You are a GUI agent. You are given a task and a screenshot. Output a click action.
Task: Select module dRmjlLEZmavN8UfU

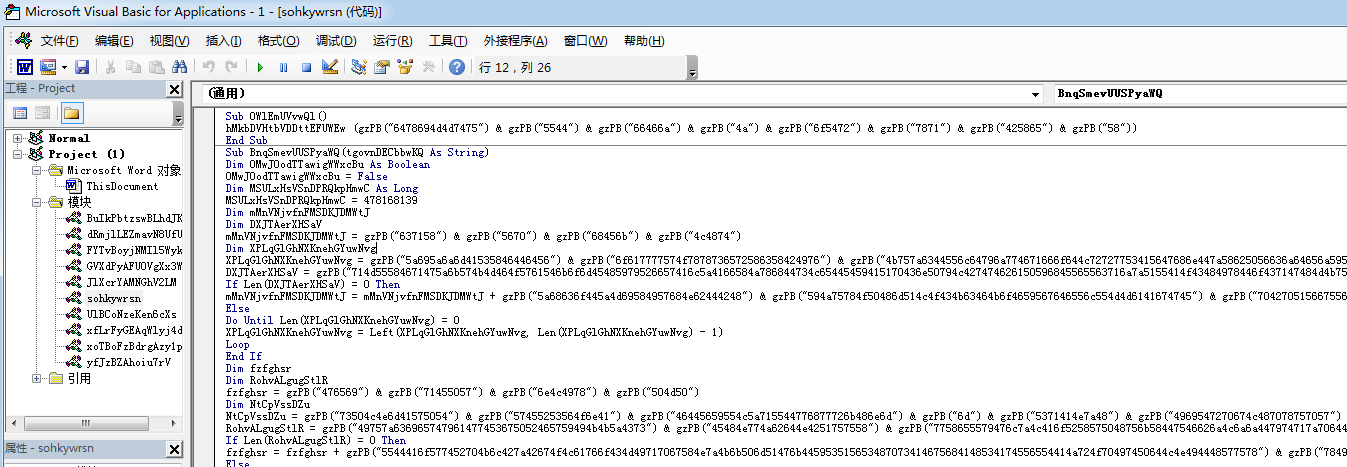[134, 234]
